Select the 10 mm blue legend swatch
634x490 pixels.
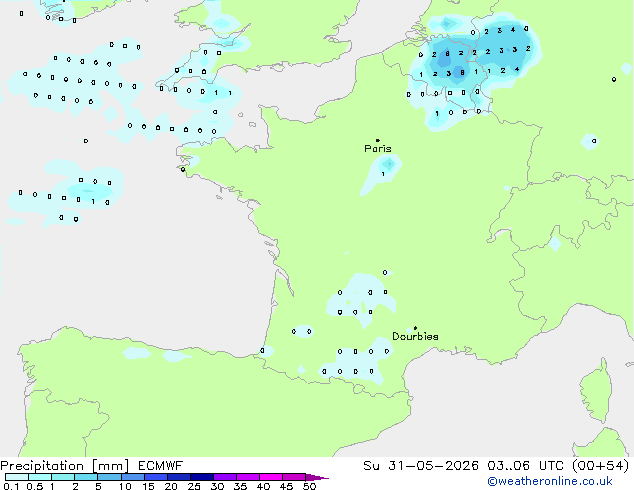point(132,477)
